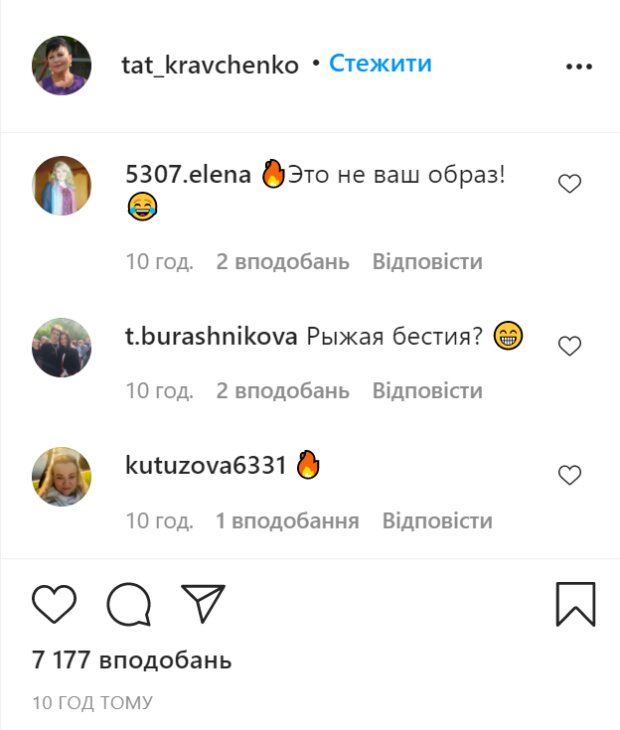Open the tat_kravchenko profile name
The width and height of the screenshot is (620, 730).
click(x=210, y=65)
